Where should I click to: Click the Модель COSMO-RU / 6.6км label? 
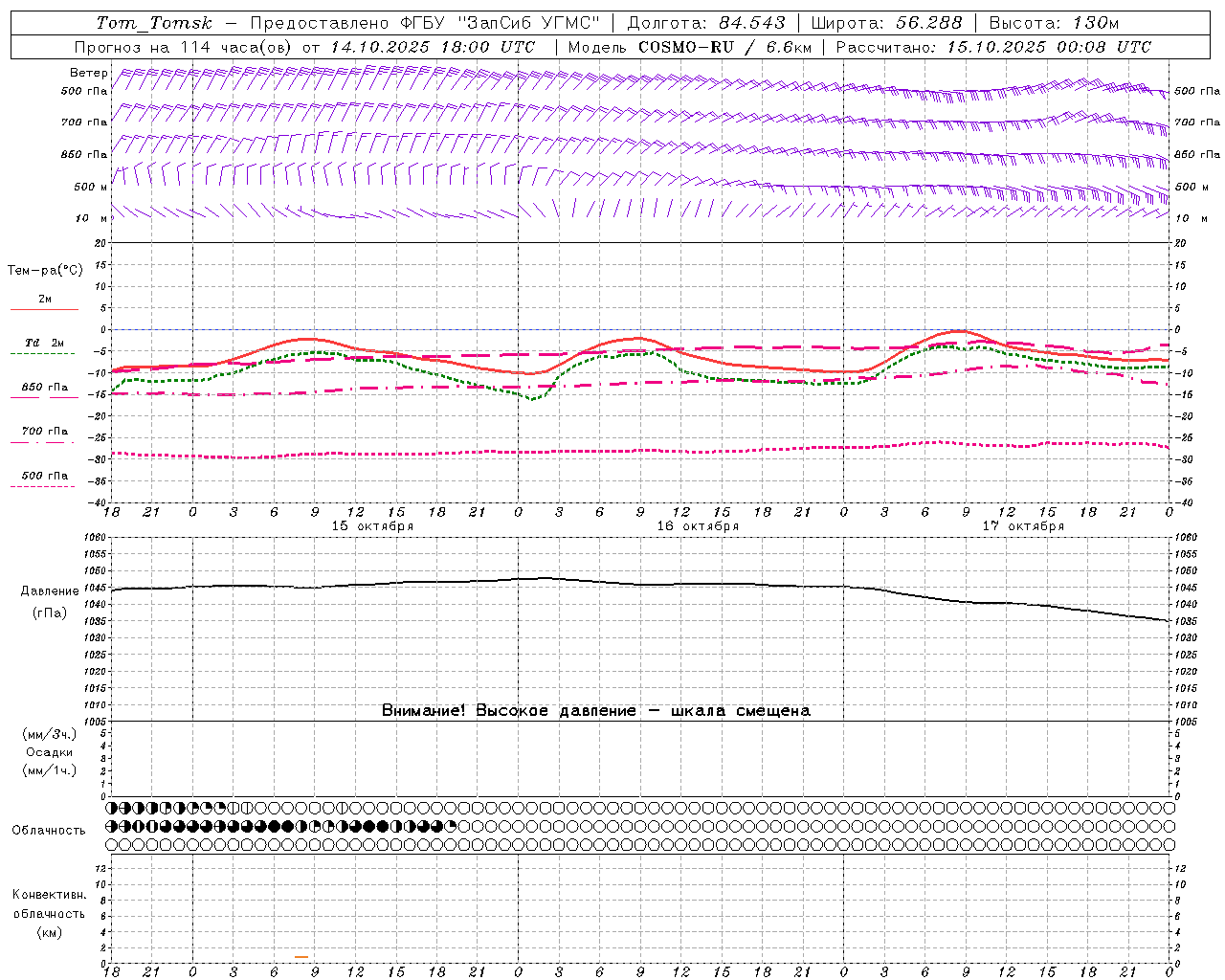(690, 47)
